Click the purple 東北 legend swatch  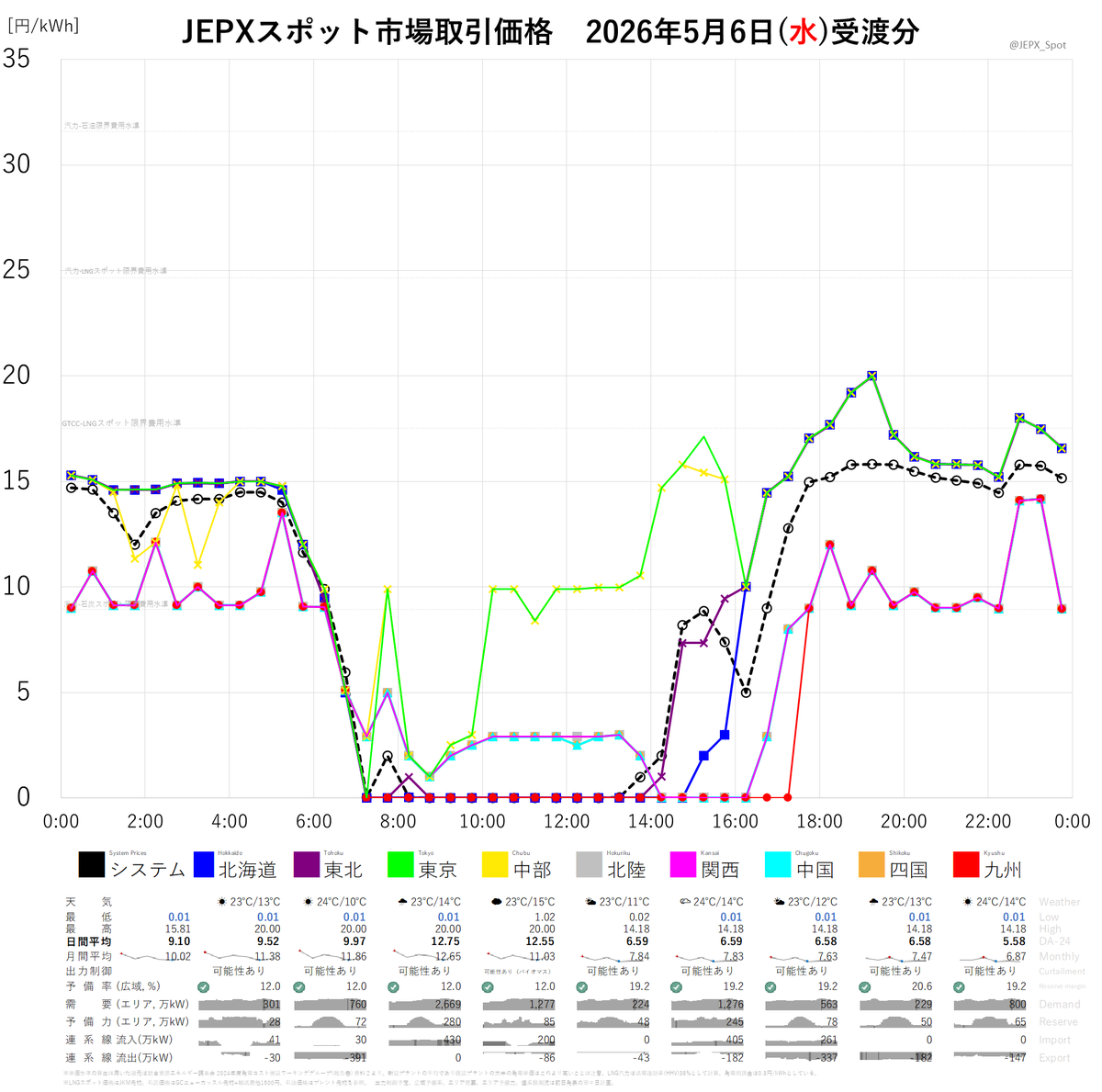307,865
